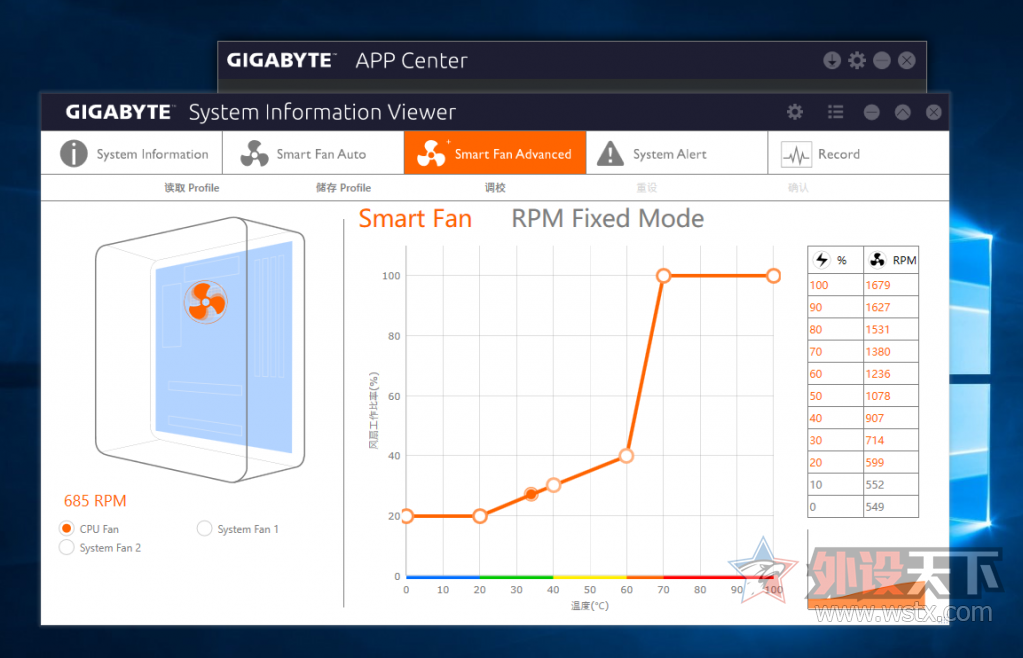The image size is (1023, 658).
Task: Click the Record waveform icon
Action: pos(796,155)
